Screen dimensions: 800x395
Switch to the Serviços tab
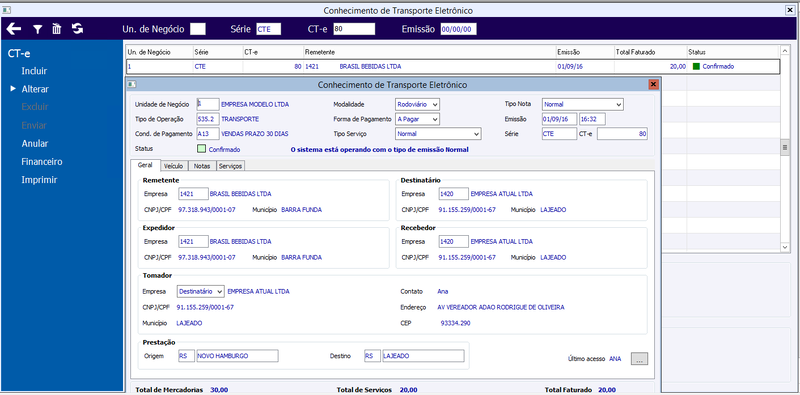pos(230,166)
